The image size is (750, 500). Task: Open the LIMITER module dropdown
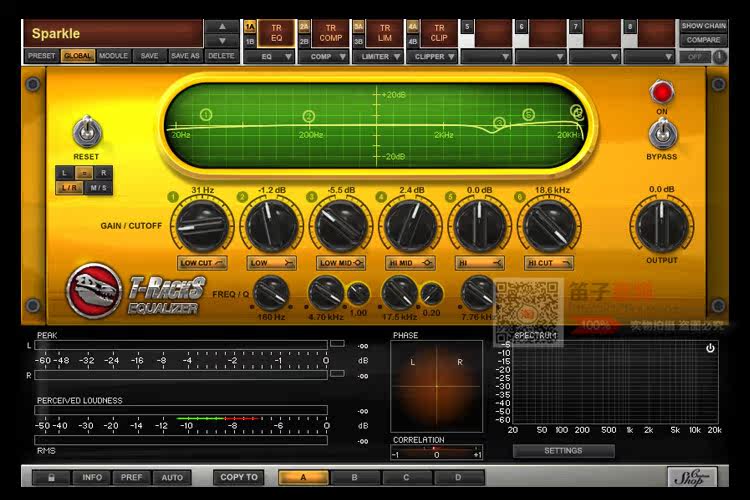pyautogui.click(x=377, y=57)
